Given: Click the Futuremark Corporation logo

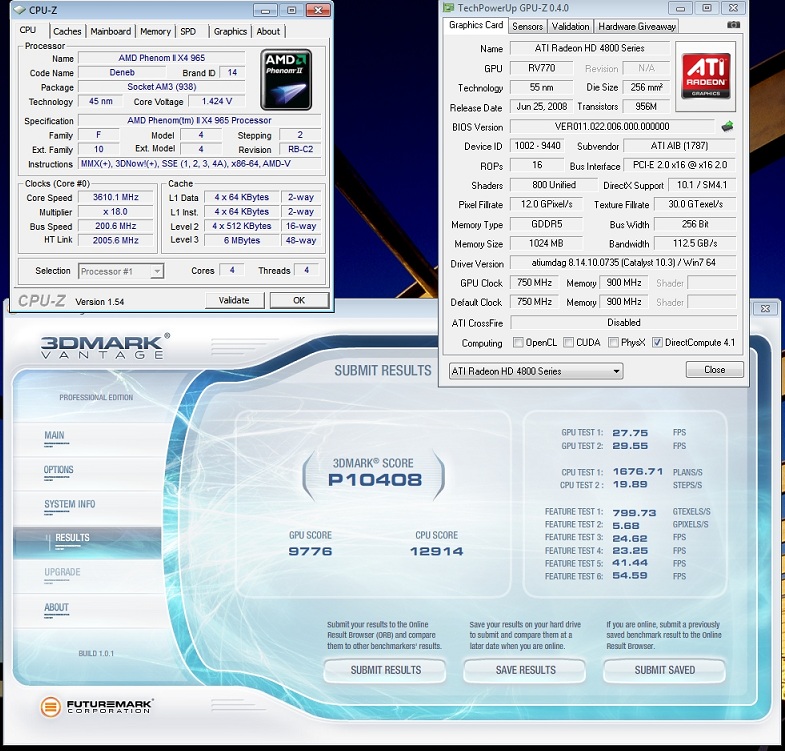Looking at the screenshot, I should coord(97,706).
